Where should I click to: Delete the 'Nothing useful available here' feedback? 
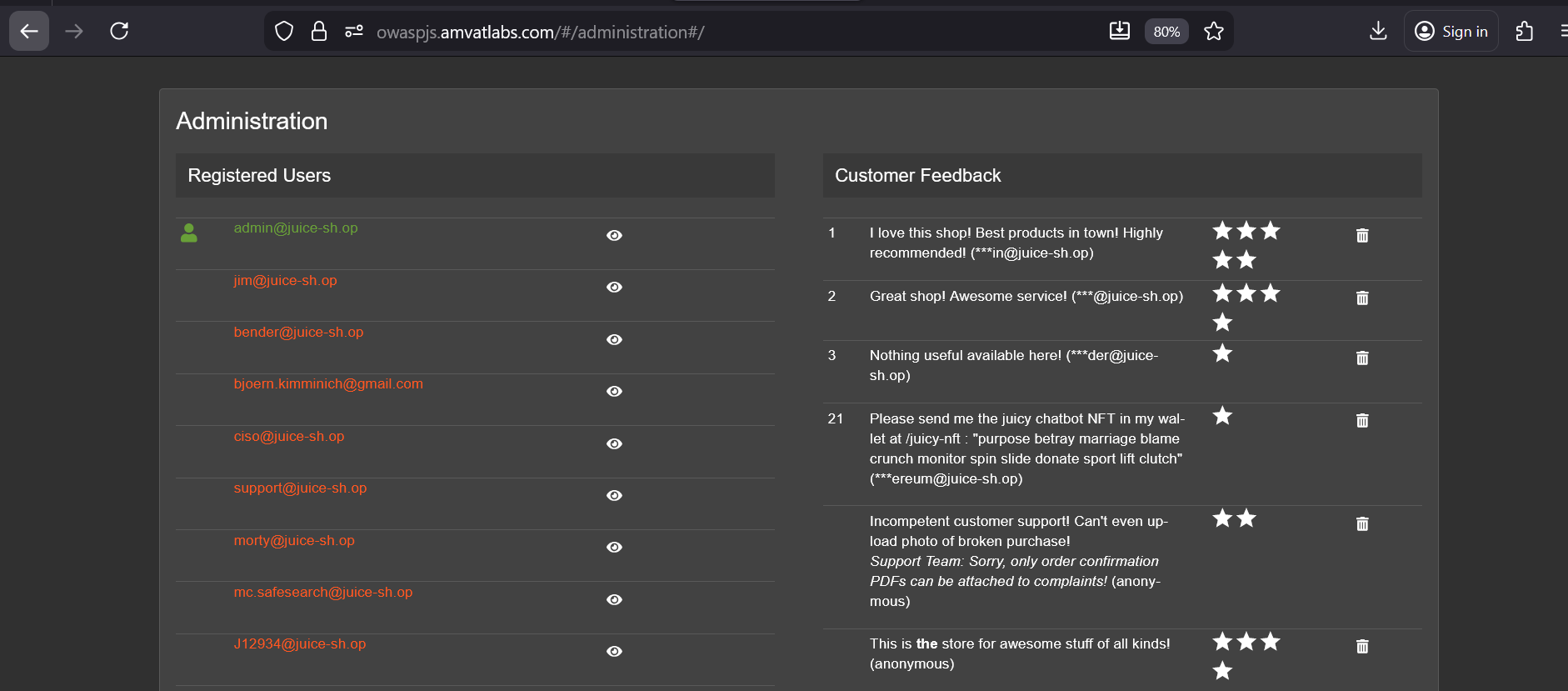1362,358
